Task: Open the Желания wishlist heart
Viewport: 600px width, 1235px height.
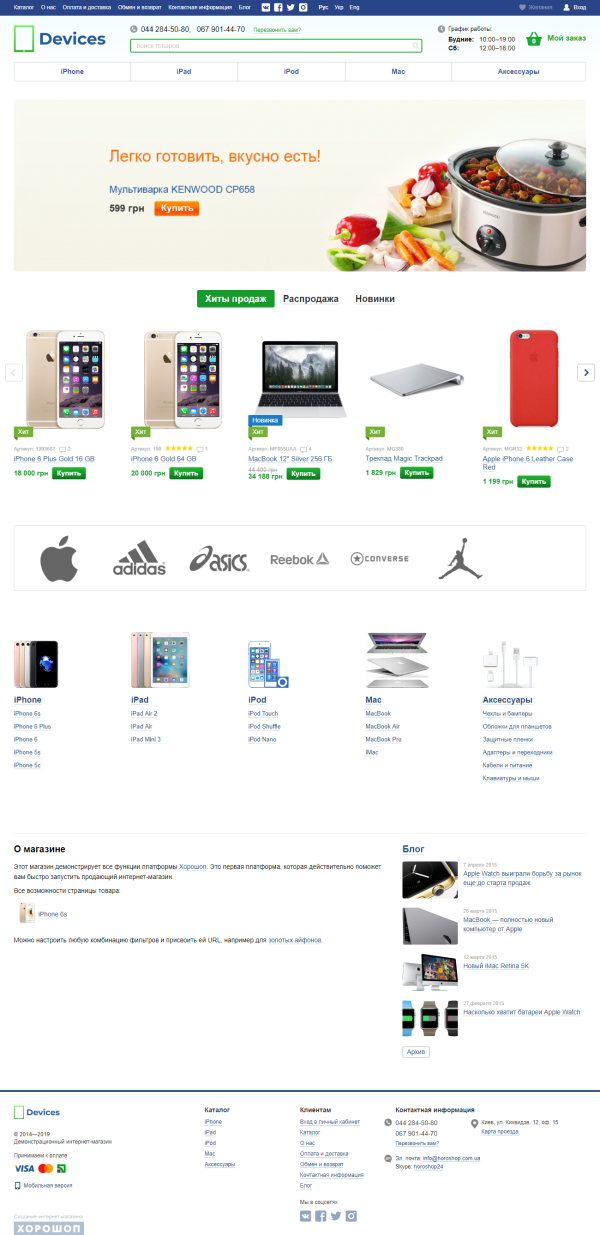Action: (522, 7)
